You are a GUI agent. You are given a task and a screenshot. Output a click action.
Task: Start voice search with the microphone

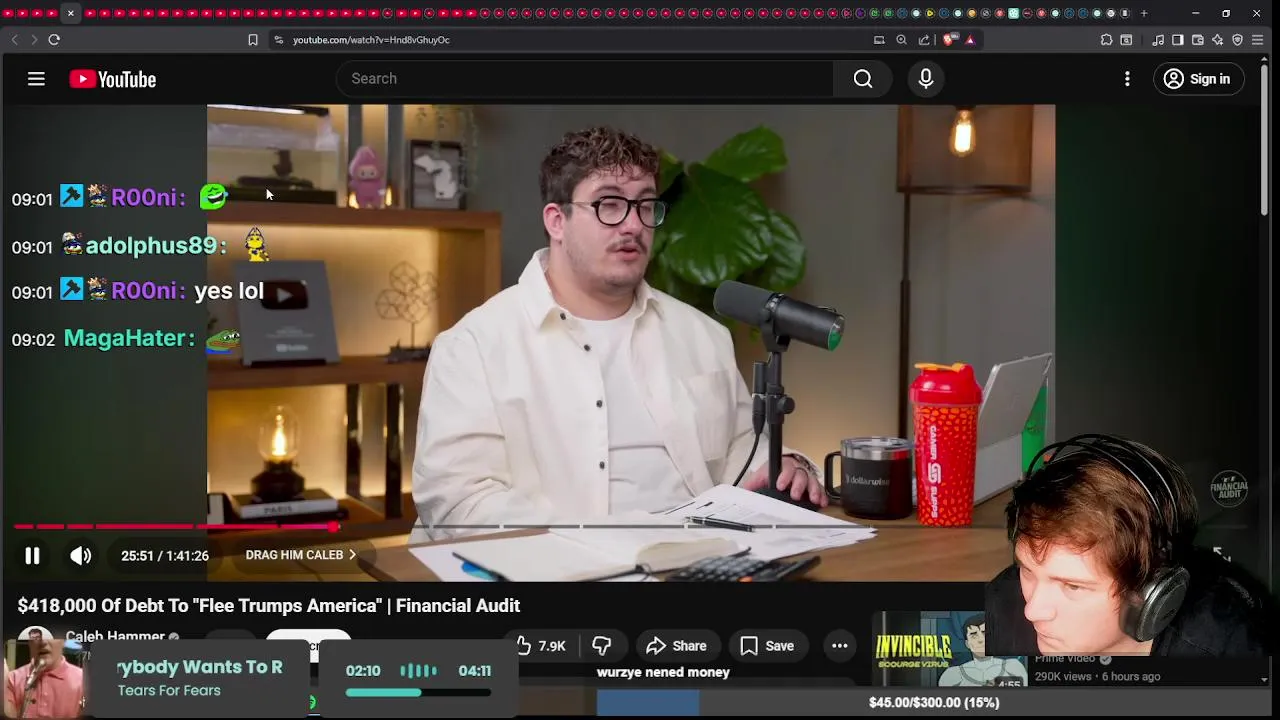[926, 79]
